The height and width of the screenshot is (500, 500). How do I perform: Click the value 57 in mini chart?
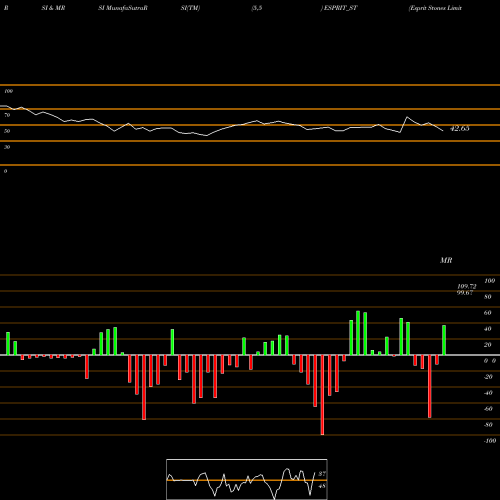(322, 473)
